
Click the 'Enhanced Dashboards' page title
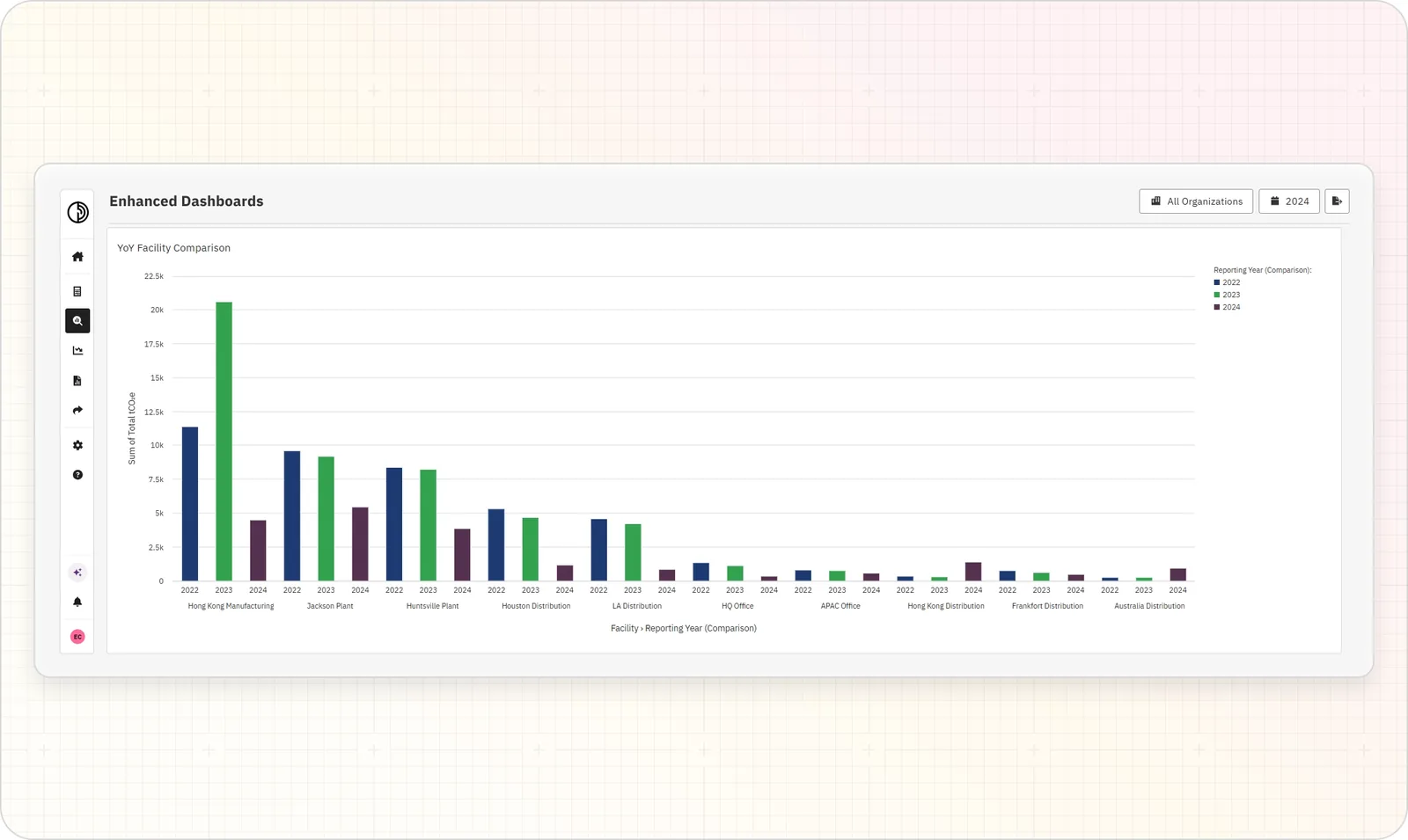click(x=187, y=201)
